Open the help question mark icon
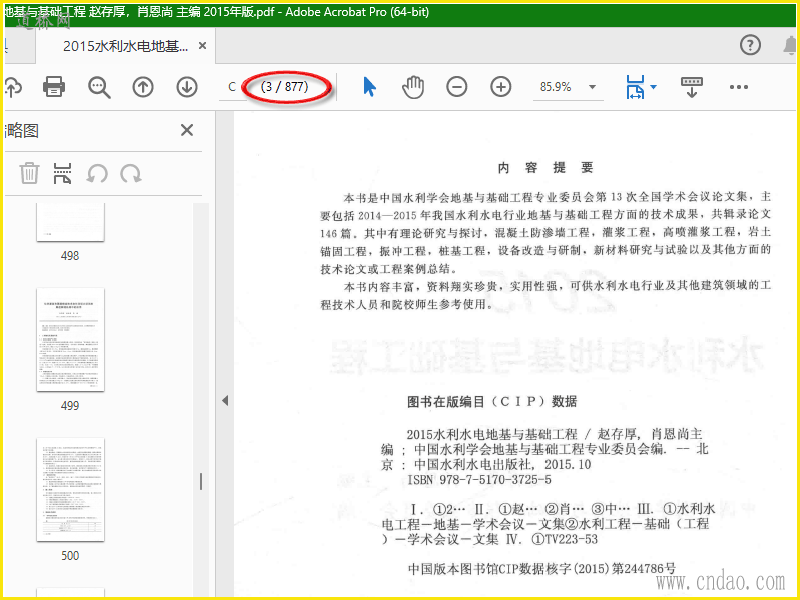This screenshot has height=600, width=800. coord(750,45)
